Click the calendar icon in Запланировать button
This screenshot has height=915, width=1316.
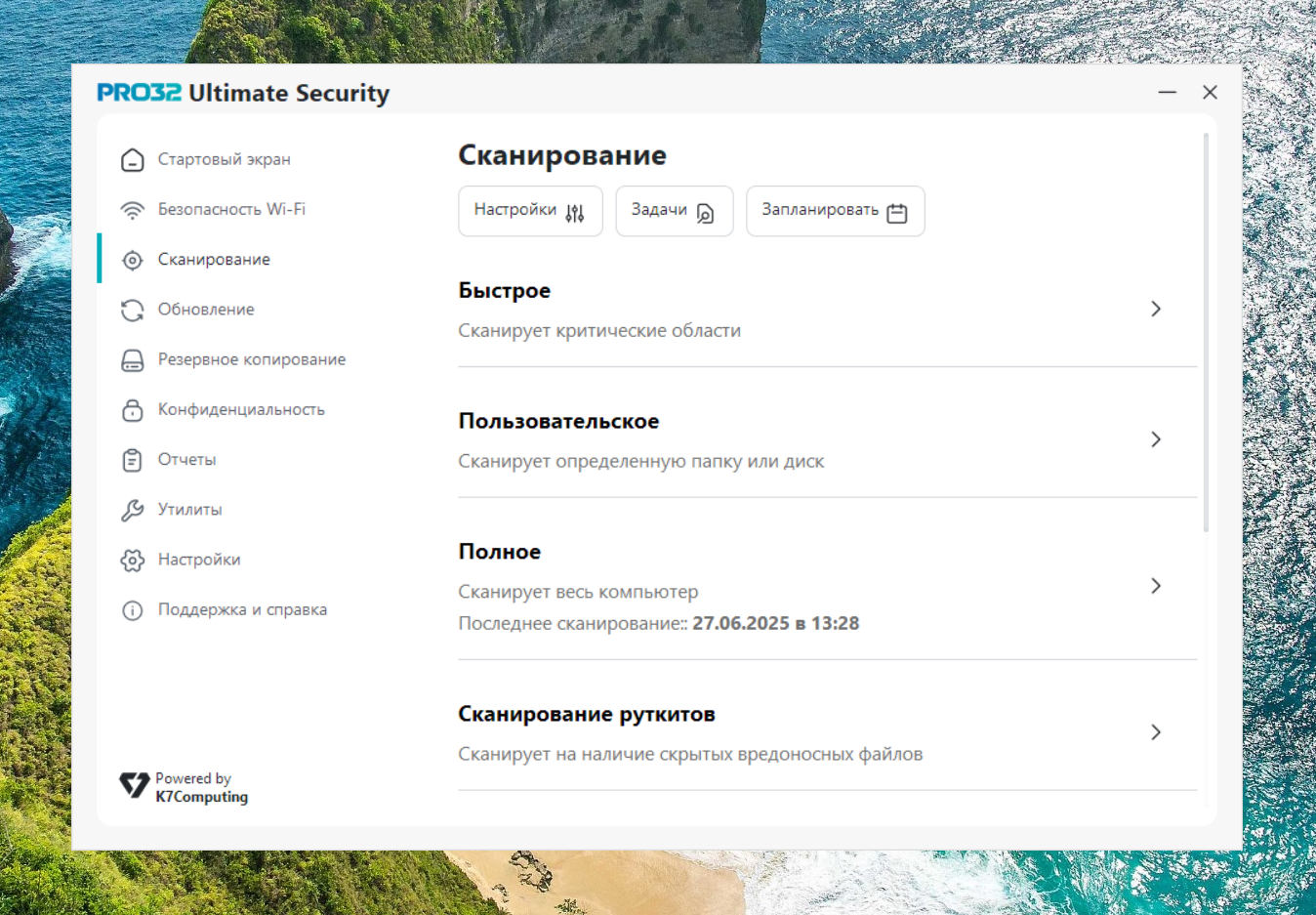click(897, 213)
